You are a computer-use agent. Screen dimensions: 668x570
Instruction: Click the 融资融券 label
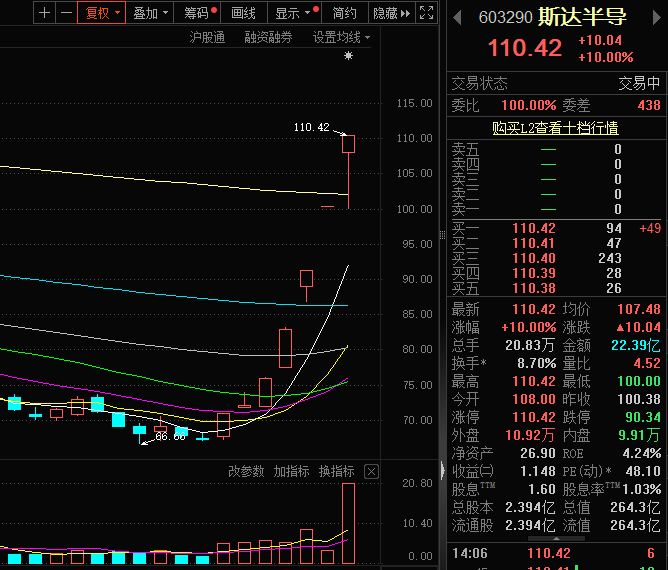tap(268, 37)
